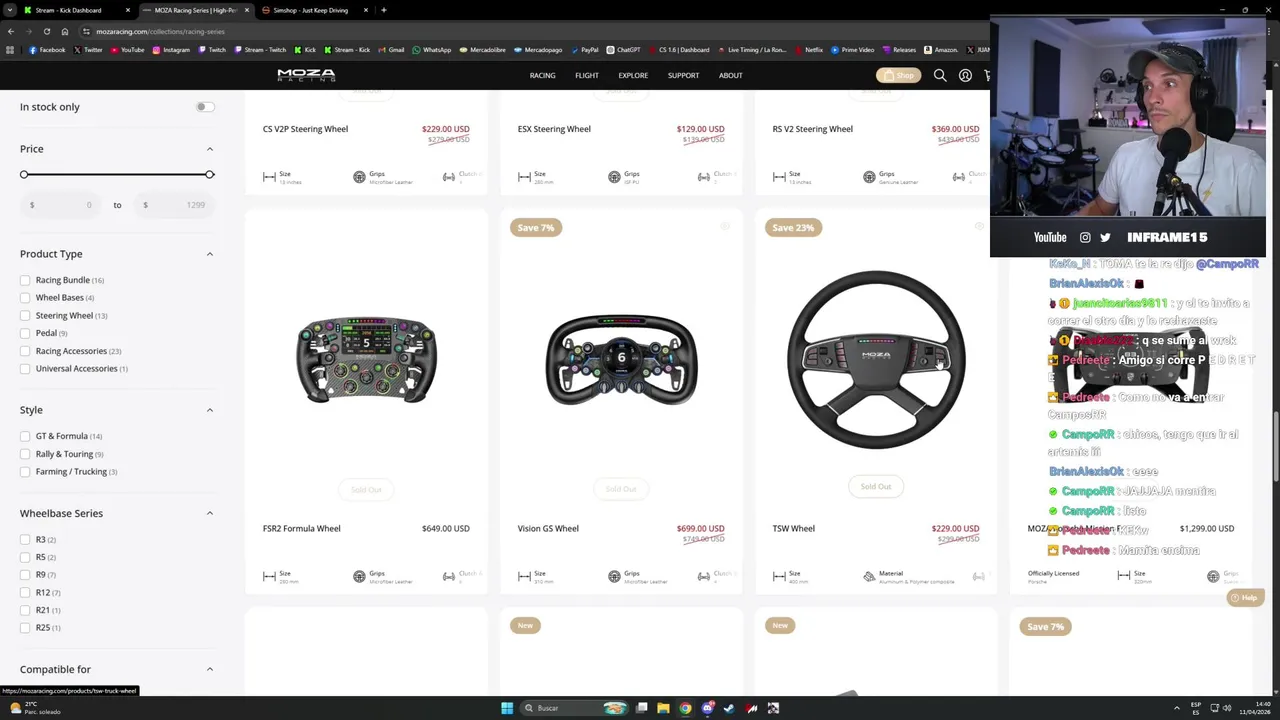This screenshot has height=720, width=1280.
Task: Open Discord from the taskbar
Action: click(707, 708)
